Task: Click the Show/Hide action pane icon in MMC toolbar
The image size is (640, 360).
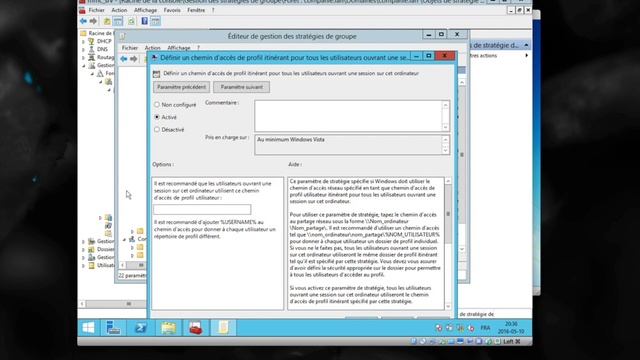Action: (156, 21)
